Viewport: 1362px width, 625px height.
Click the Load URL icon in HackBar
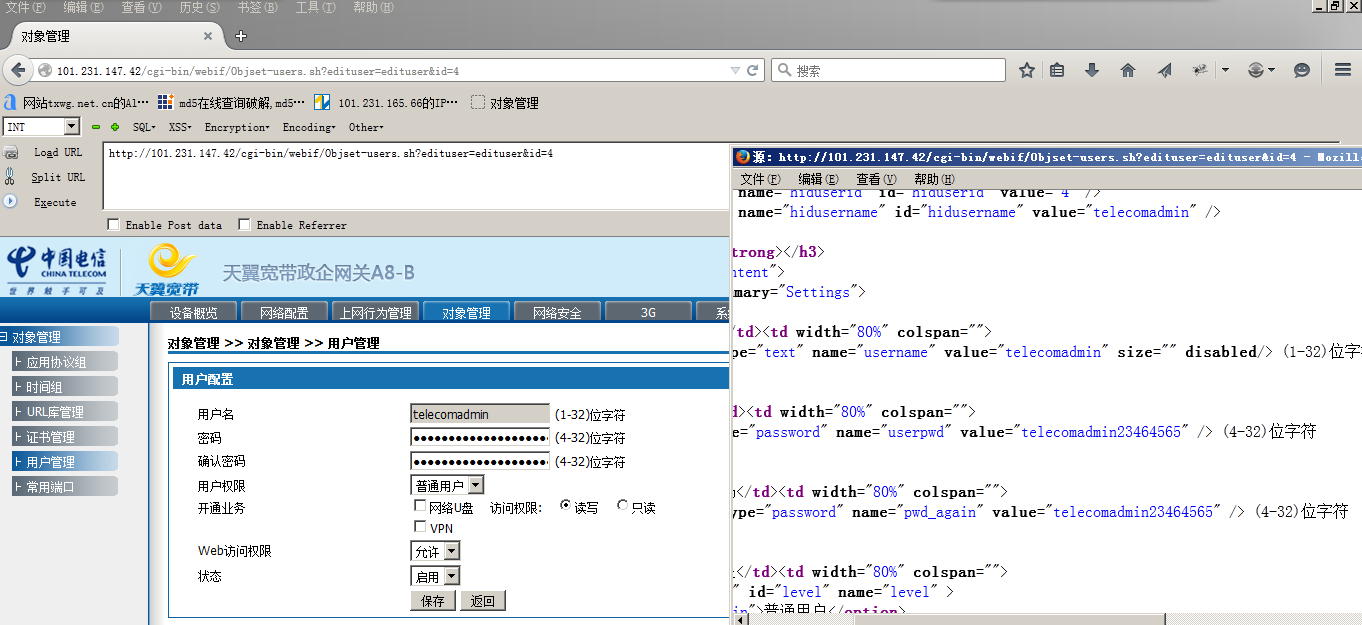11,153
